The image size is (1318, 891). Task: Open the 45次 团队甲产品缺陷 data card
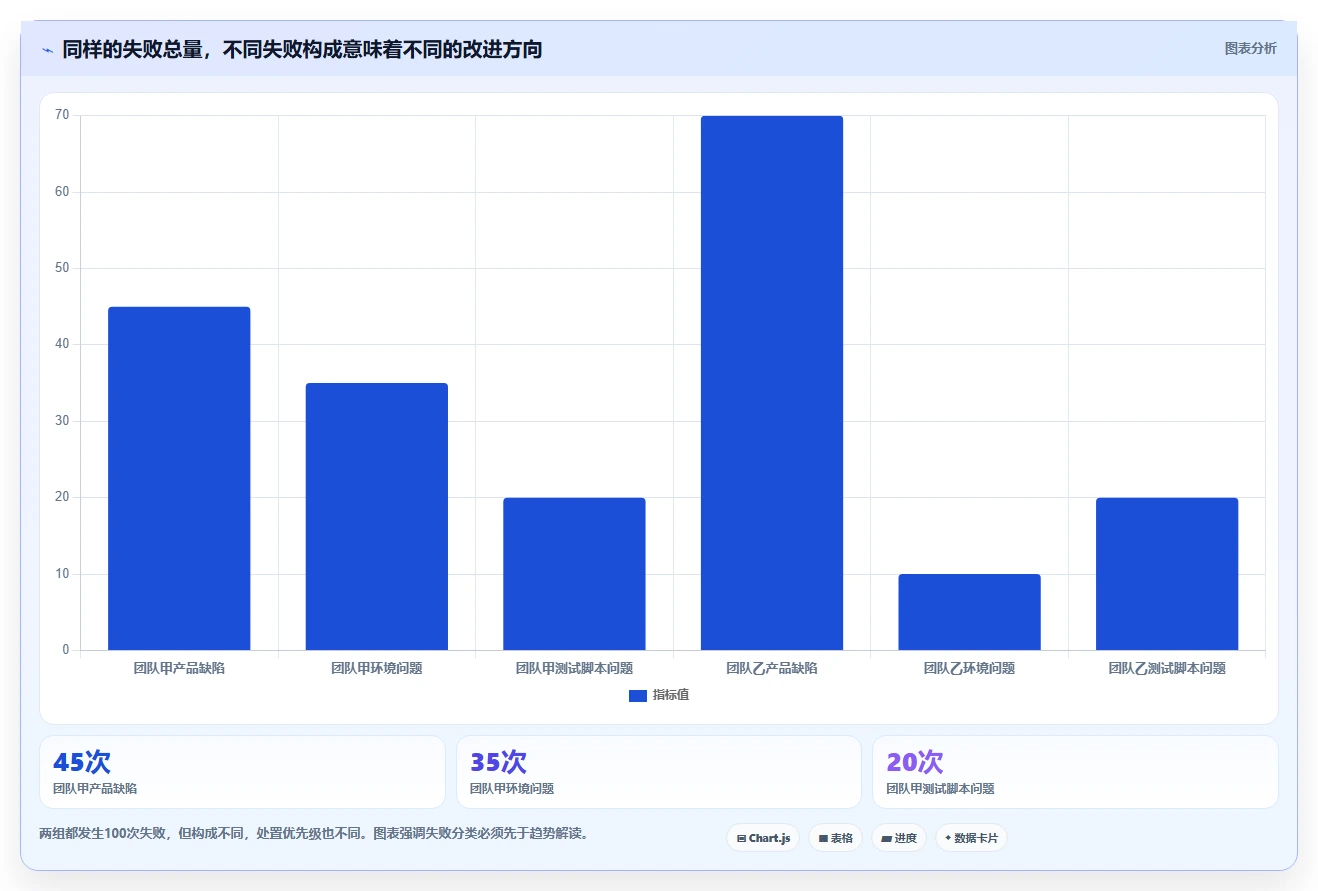pos(242,772)
